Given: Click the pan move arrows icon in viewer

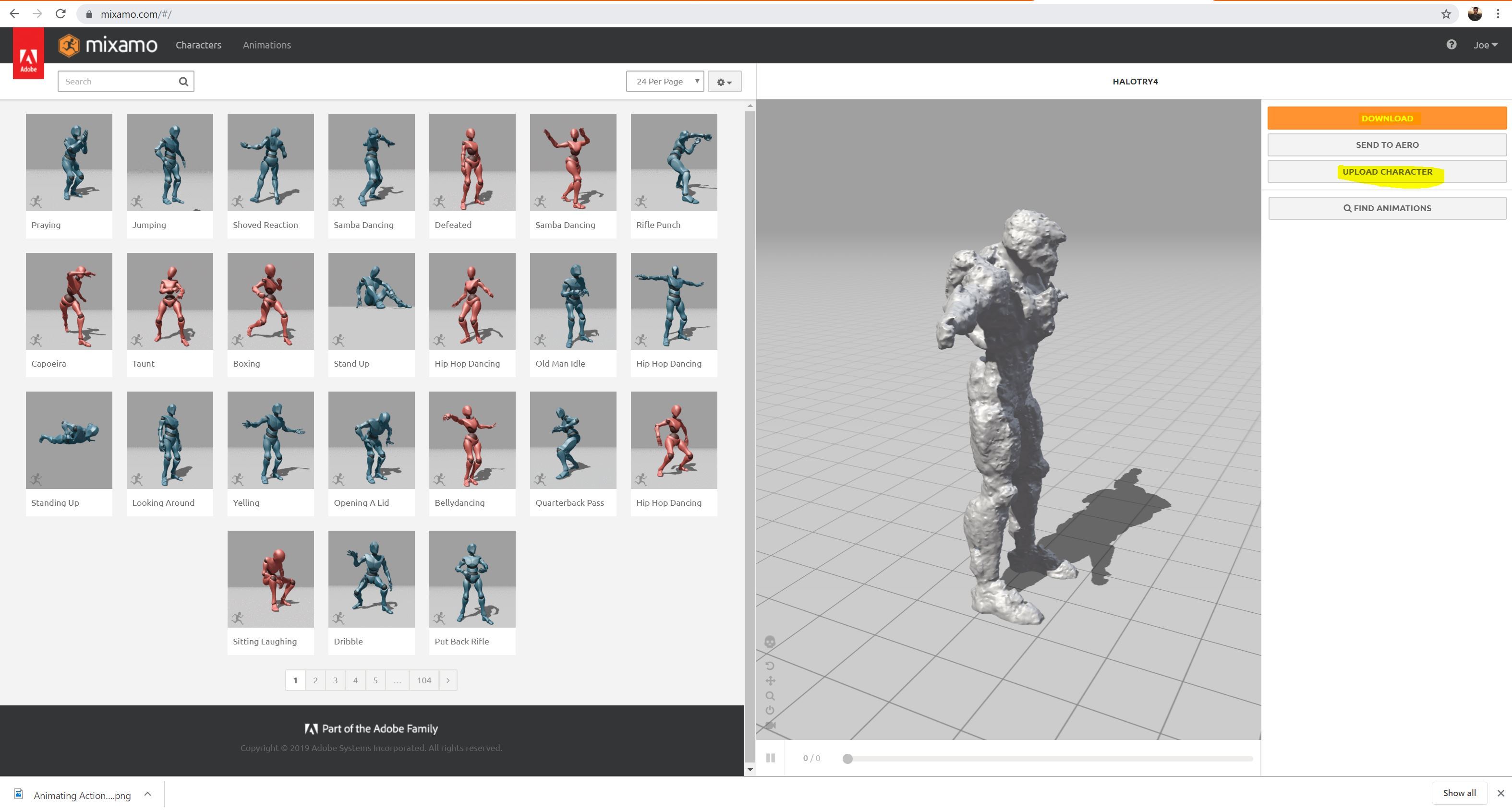Looking at the screenshot, I should tap(770, 681).
